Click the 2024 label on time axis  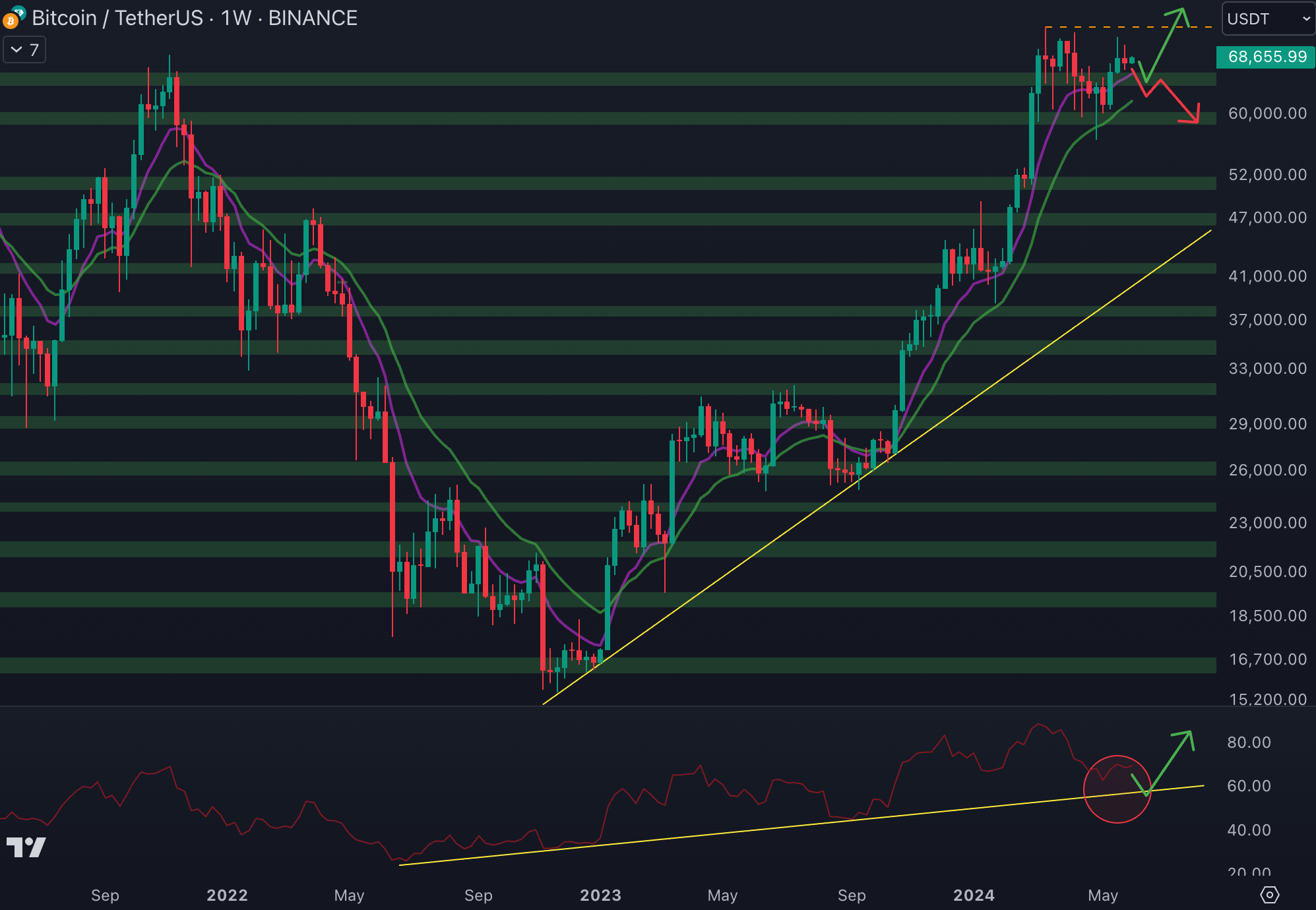[974, 895]
